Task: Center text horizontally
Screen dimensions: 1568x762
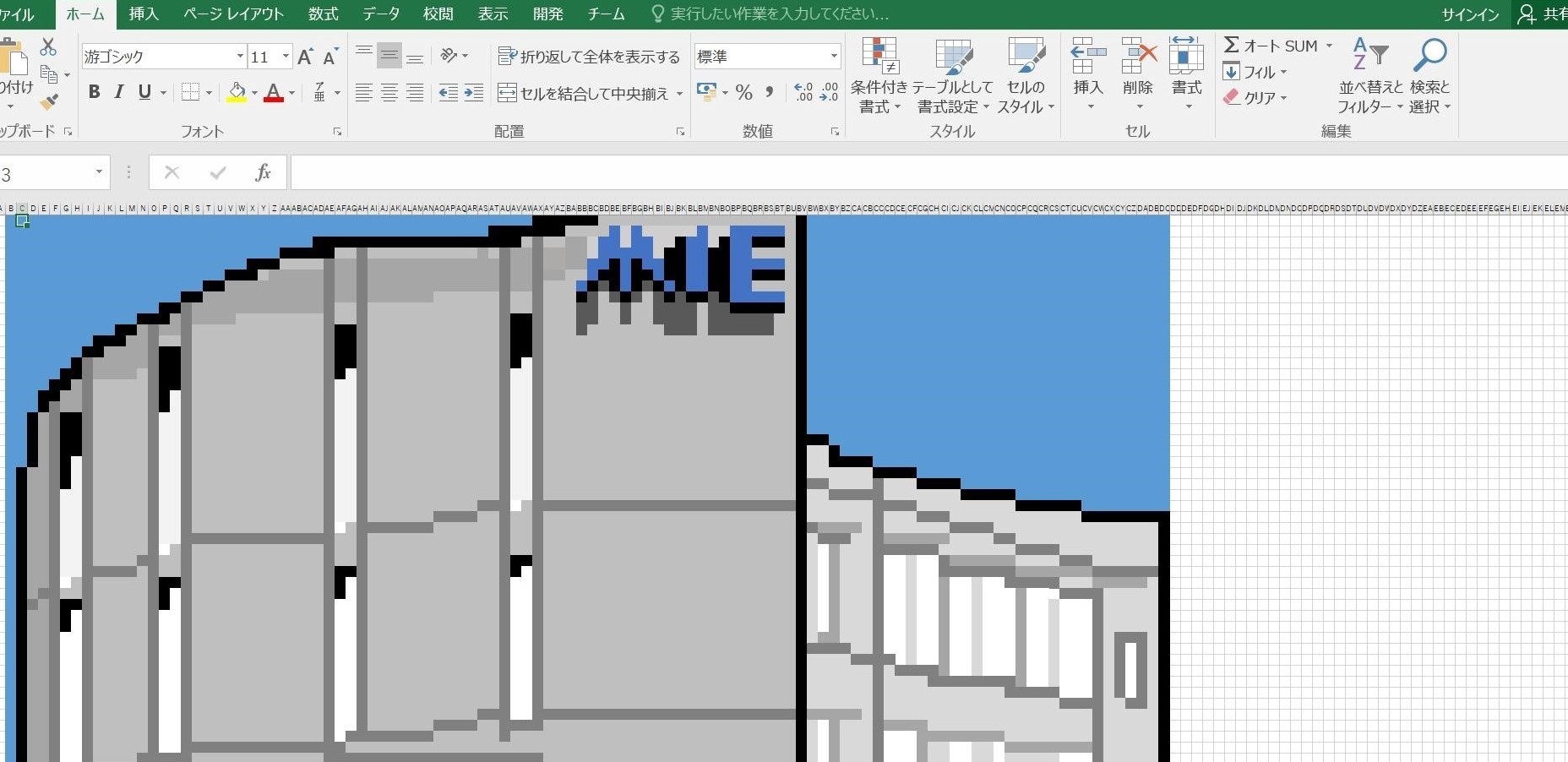Action: pos(389,93)
